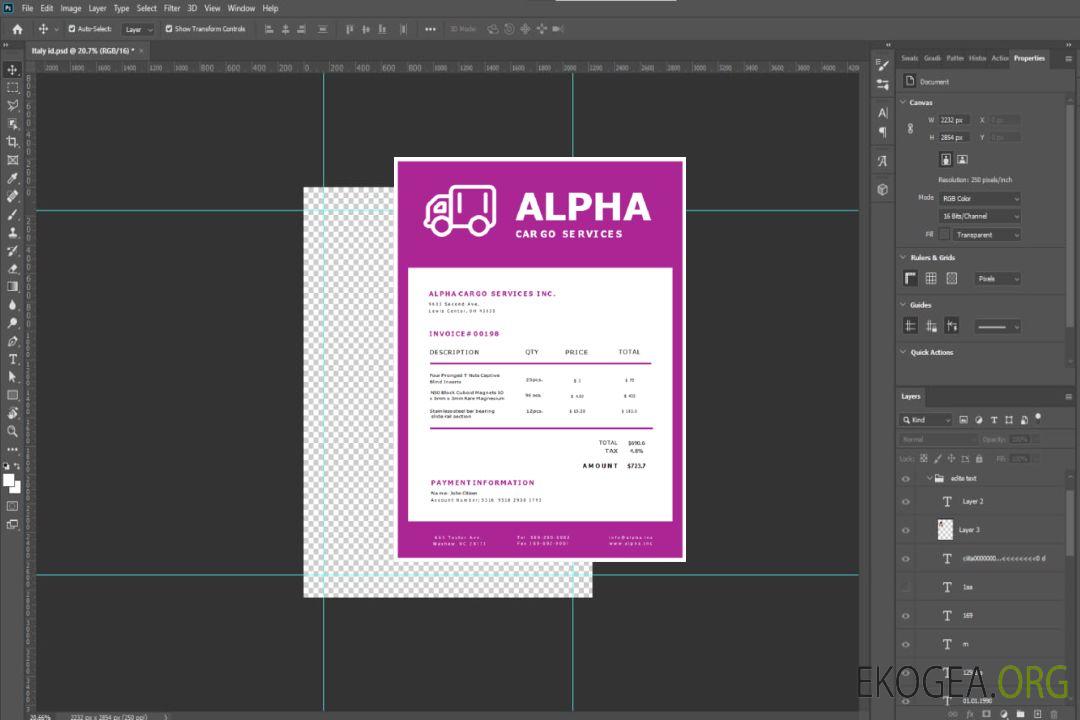1080x720 pixels.
Task: Open the Window menu
Action: point(241,8)
